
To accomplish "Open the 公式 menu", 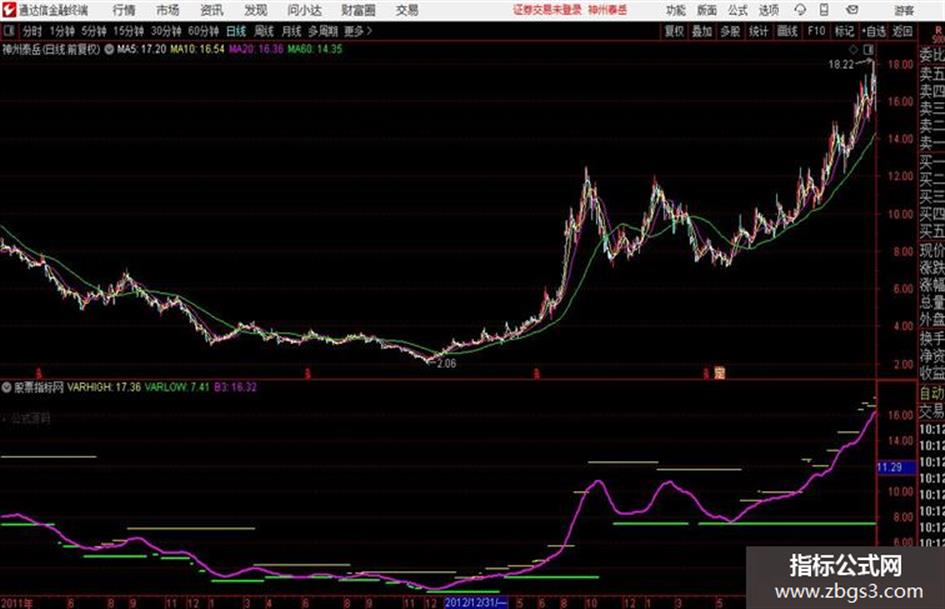I will pos(738,10).
